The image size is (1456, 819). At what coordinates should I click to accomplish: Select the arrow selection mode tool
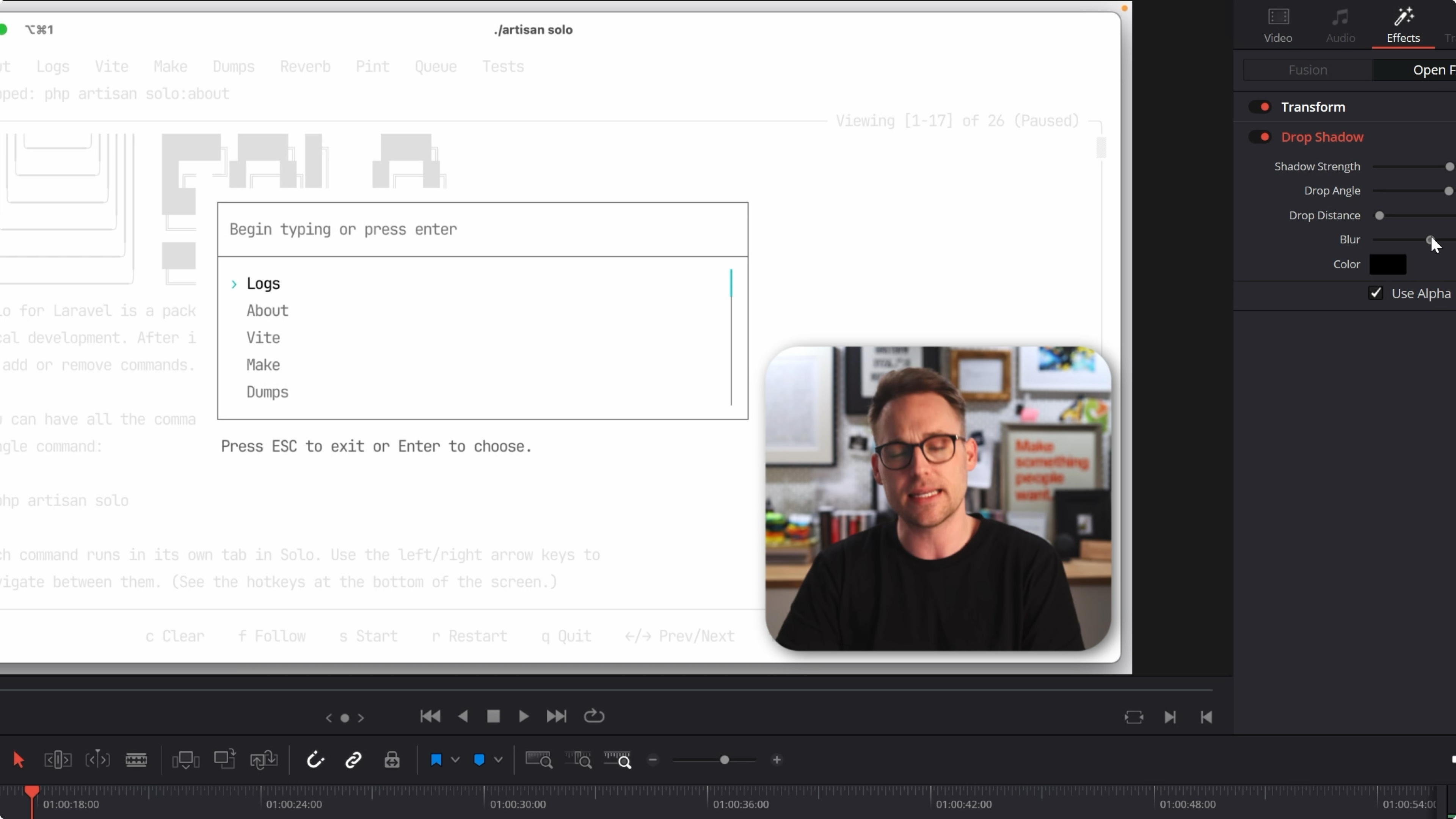(19, 759)
